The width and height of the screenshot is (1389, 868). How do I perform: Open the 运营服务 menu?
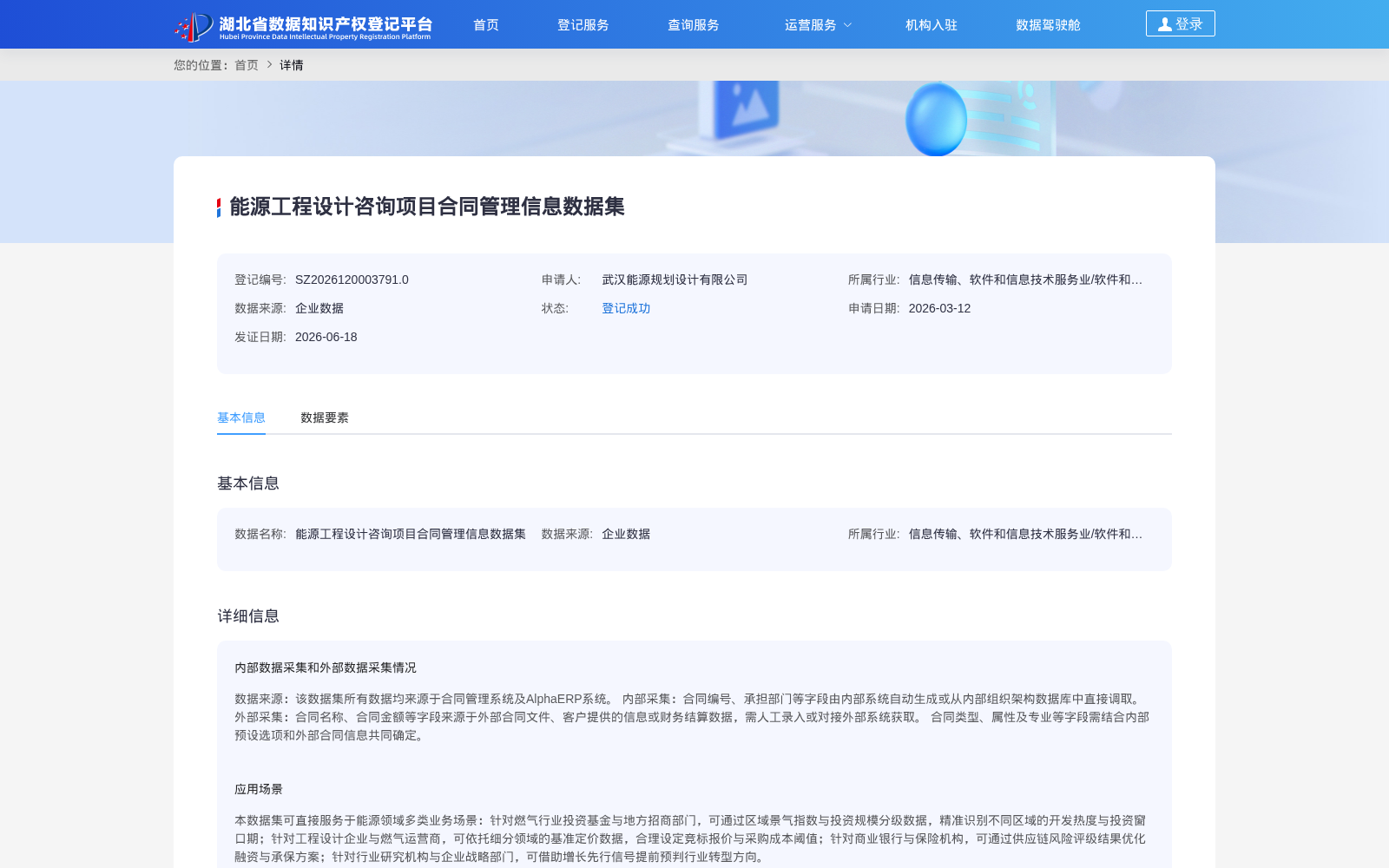click(811, 25)
